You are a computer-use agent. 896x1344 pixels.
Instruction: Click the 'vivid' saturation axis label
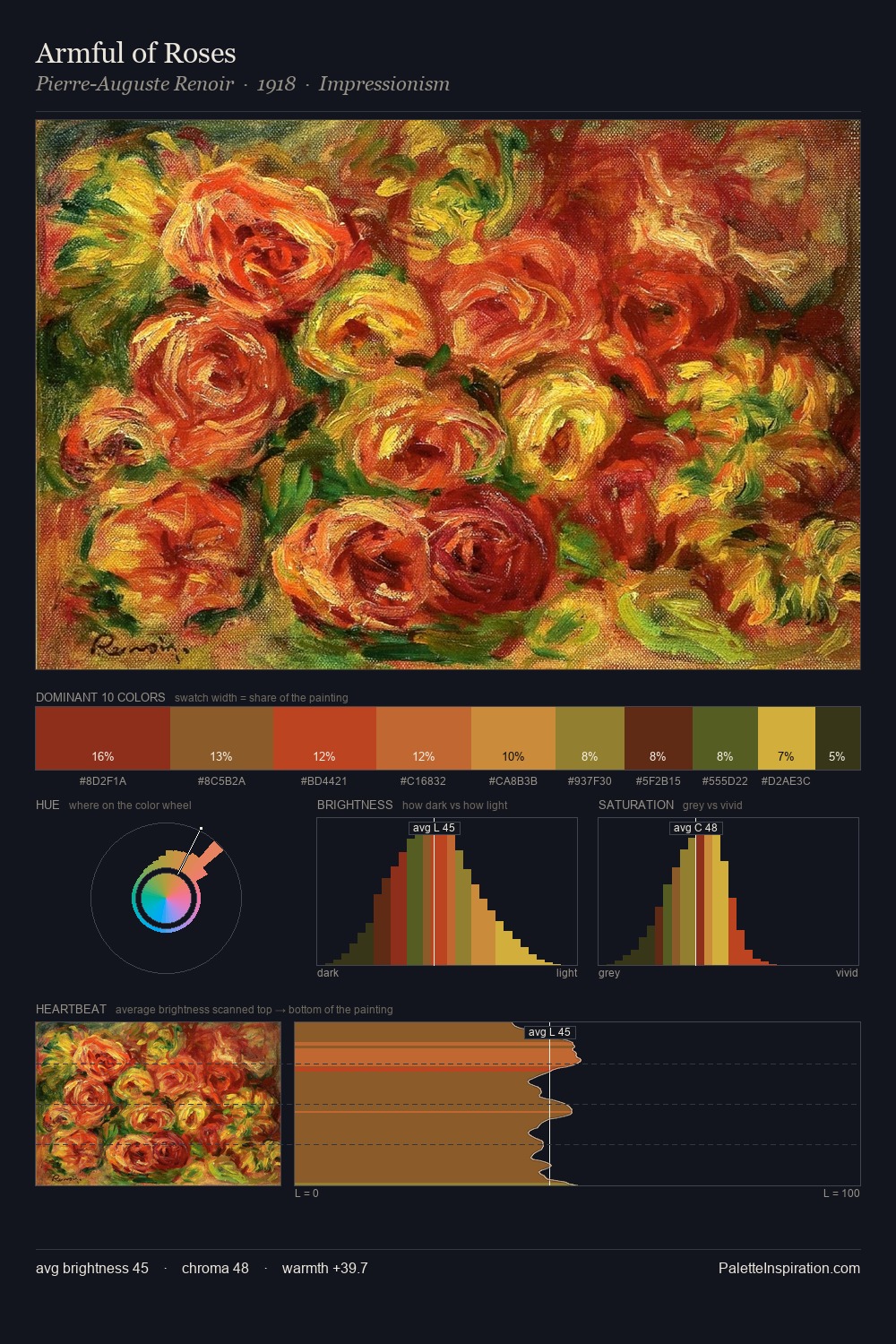pos(847,973)
